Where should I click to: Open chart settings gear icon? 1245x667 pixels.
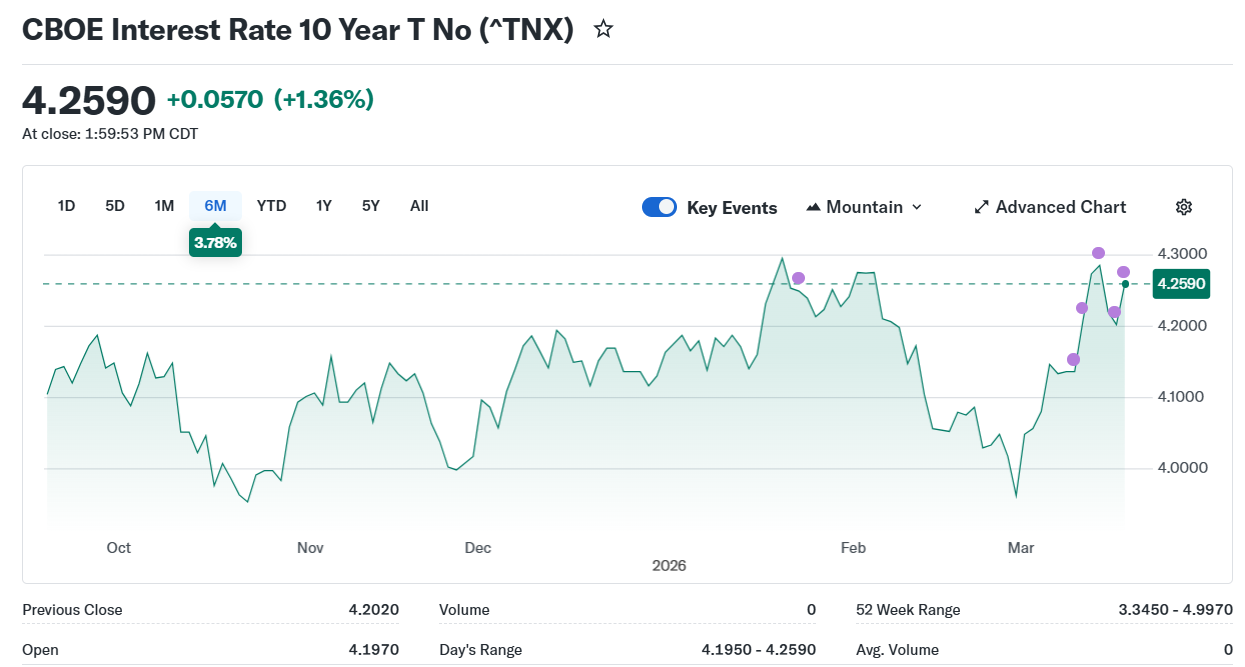1184,207
